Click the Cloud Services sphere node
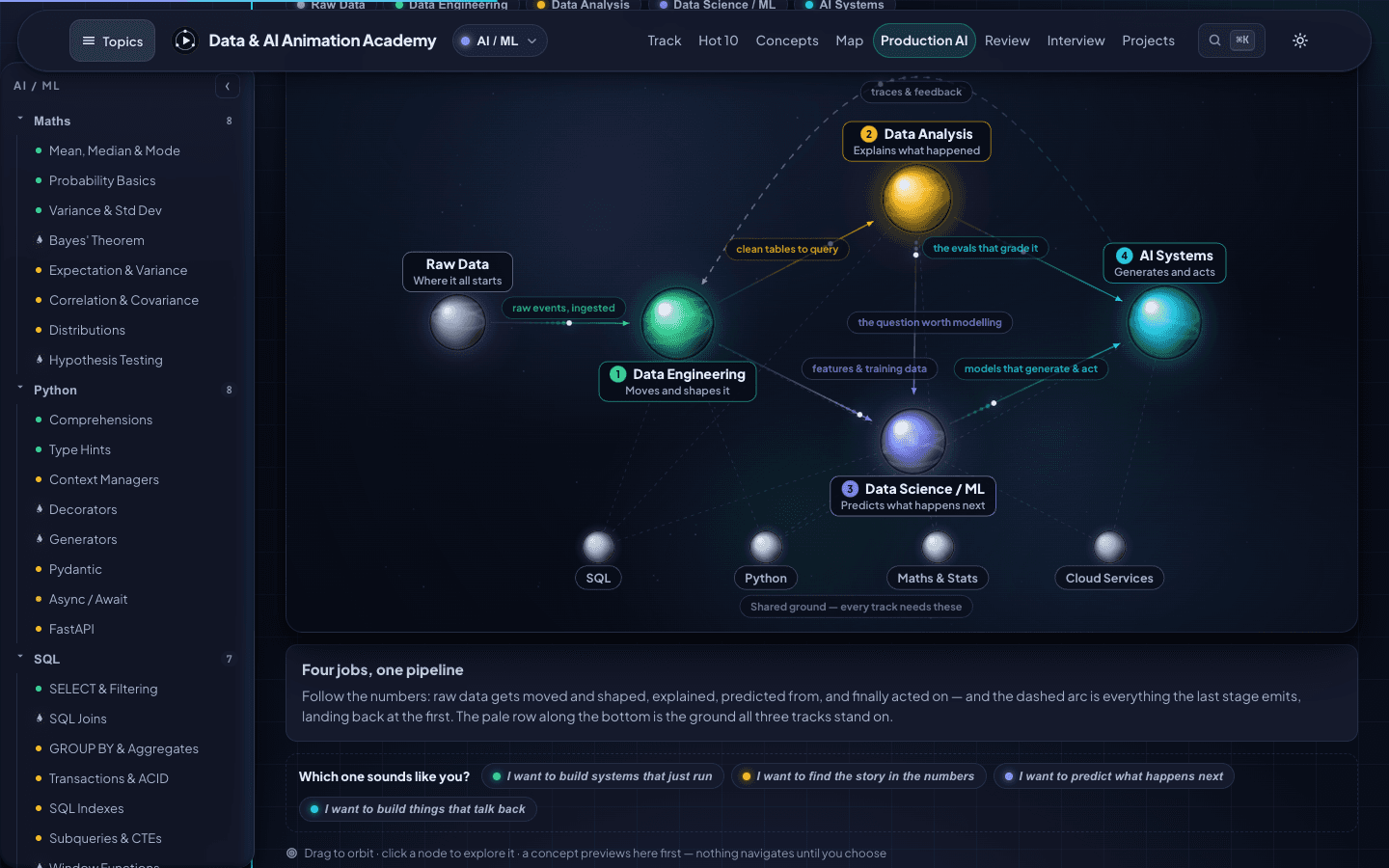 [x=1109, y=547]
